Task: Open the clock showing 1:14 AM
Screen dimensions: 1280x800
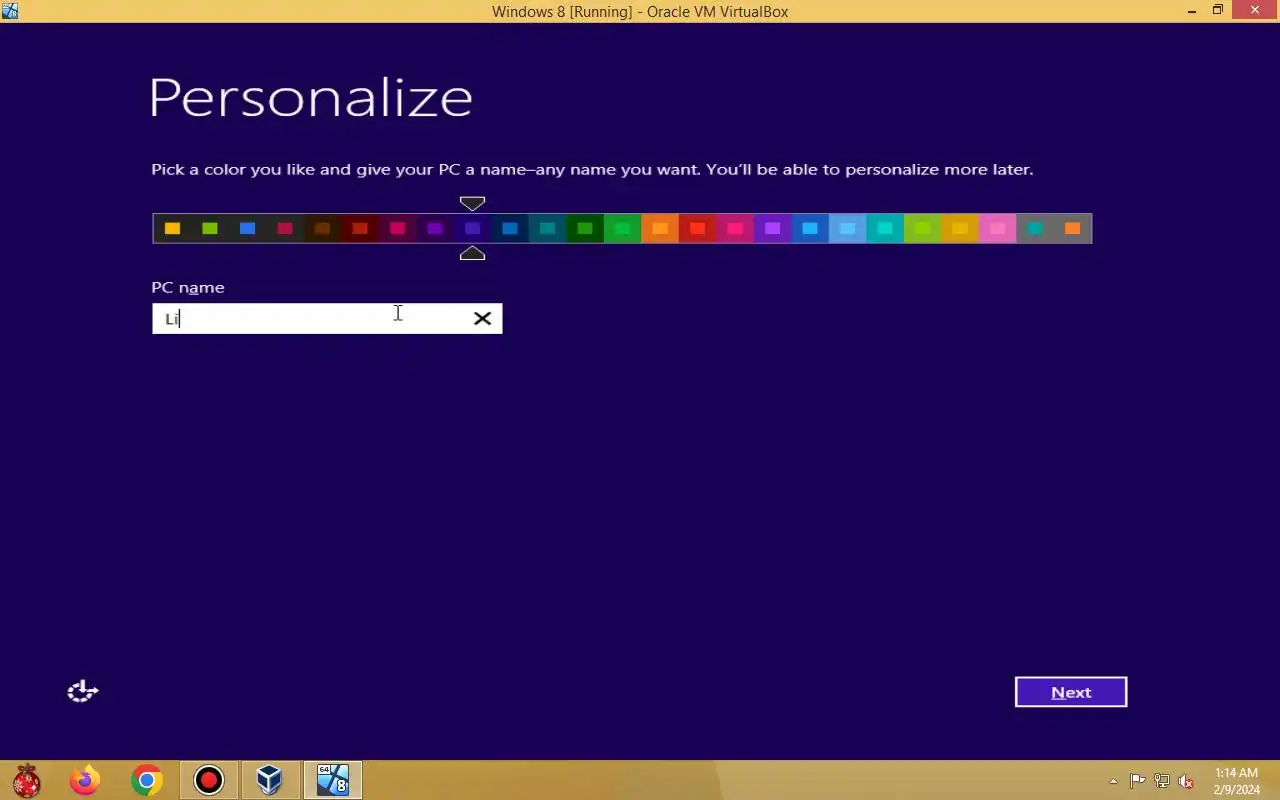Action: [1236, 781]
